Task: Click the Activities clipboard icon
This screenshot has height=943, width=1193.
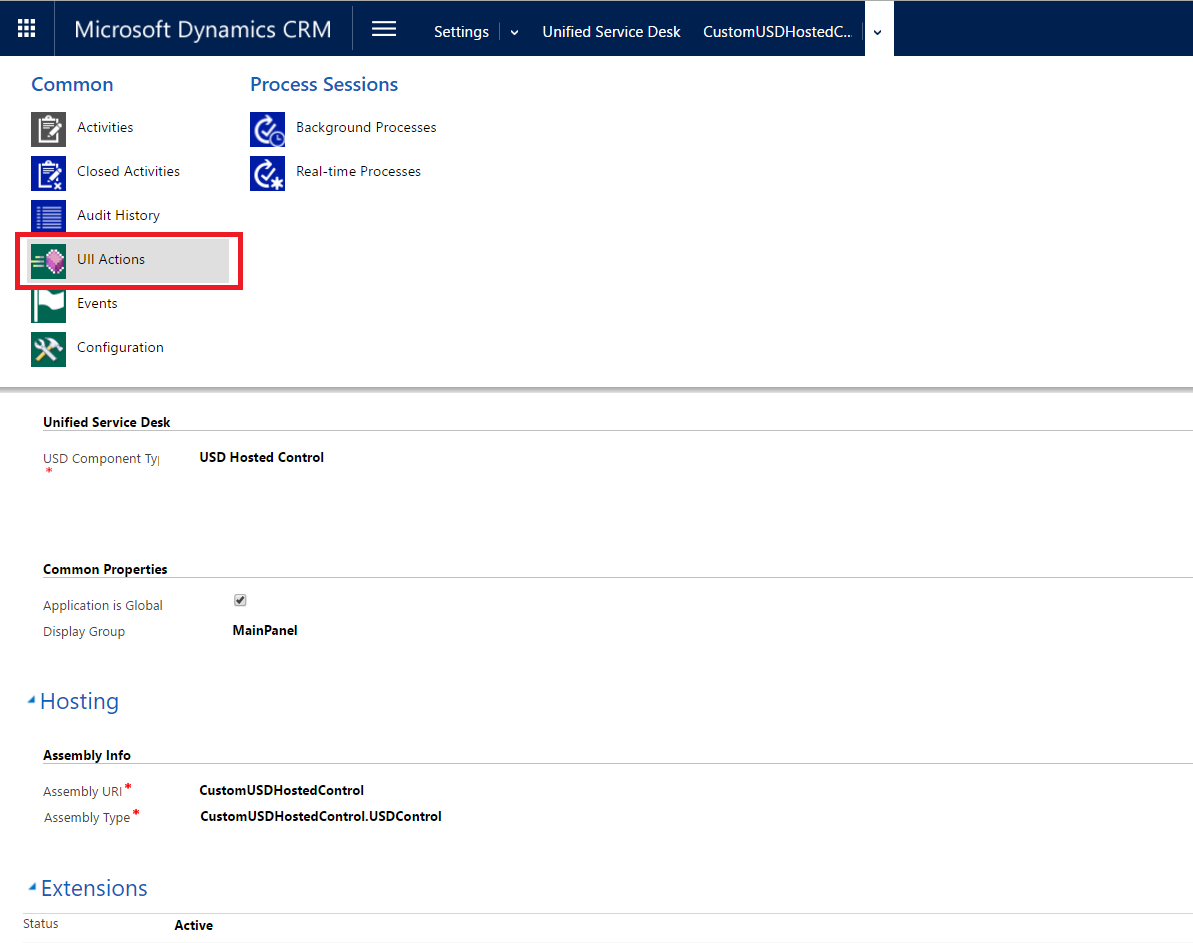Action: click(48, 129)
